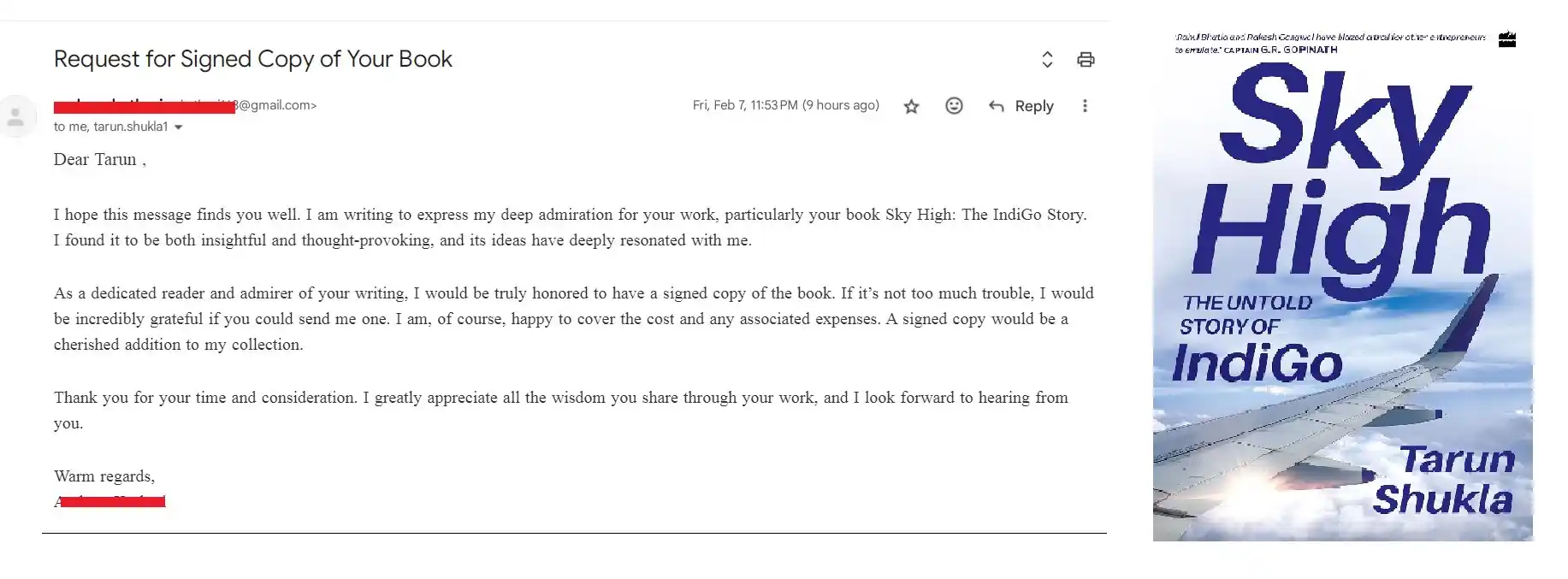Click the sender's gmail.com address

[x=186, y=105]
